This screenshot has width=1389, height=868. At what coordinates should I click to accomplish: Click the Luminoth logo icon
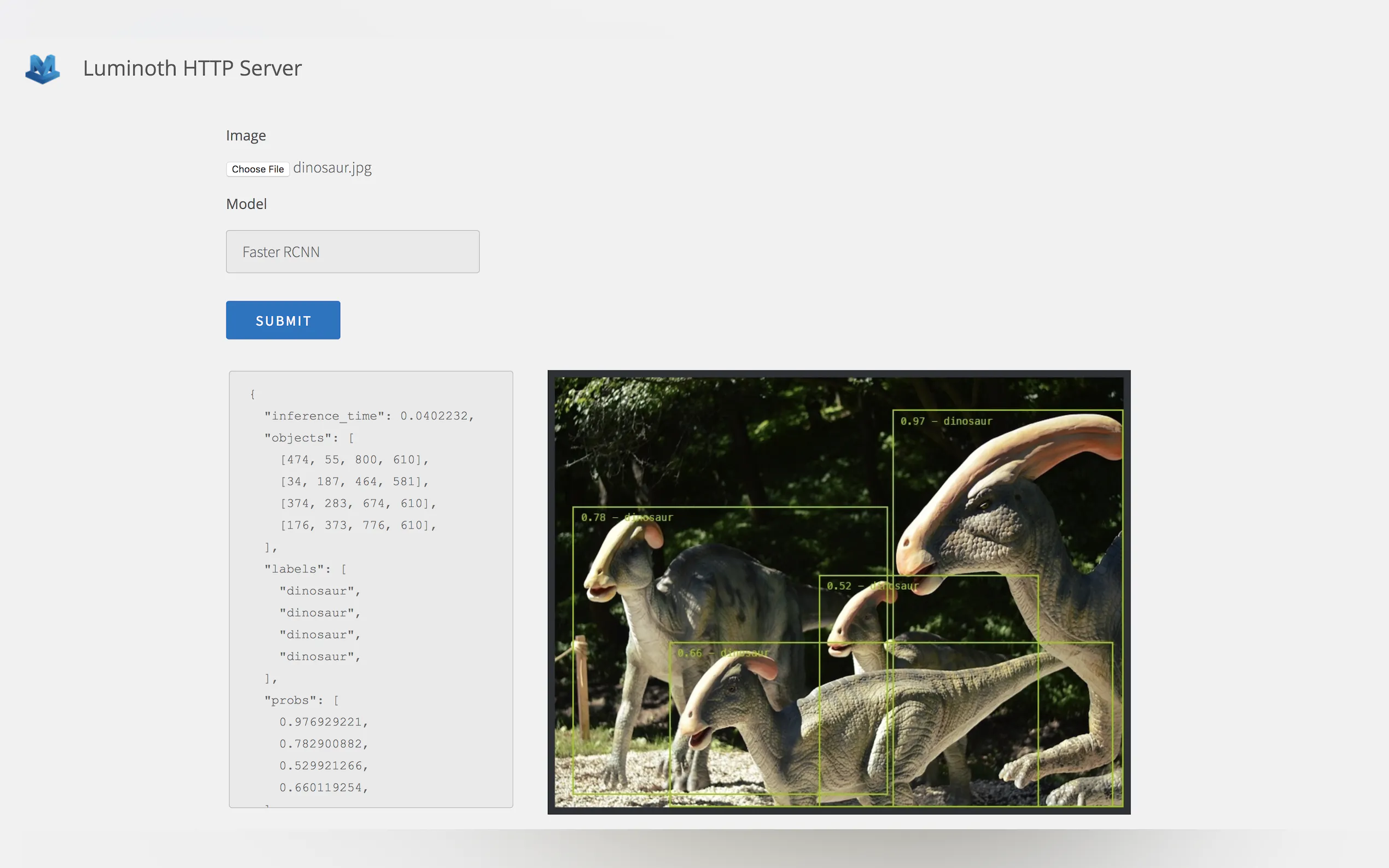(43, 69)
